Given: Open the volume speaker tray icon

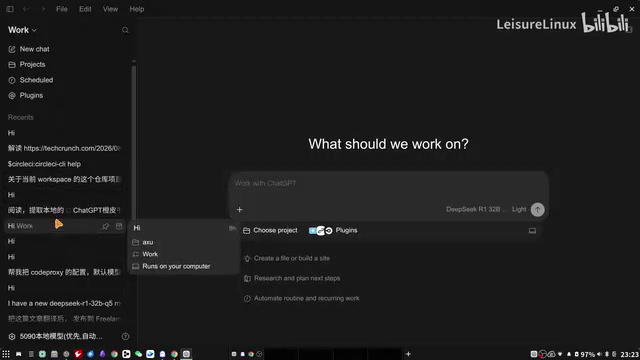Looking at the screenshot, I should point(599,354).
